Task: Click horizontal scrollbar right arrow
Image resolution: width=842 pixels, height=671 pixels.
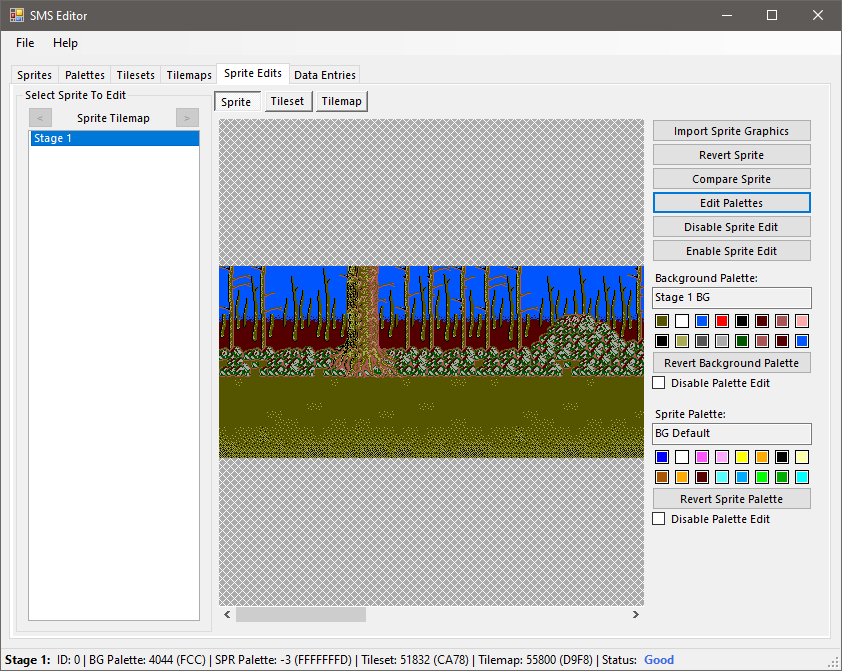Action: tap(636, 615)
